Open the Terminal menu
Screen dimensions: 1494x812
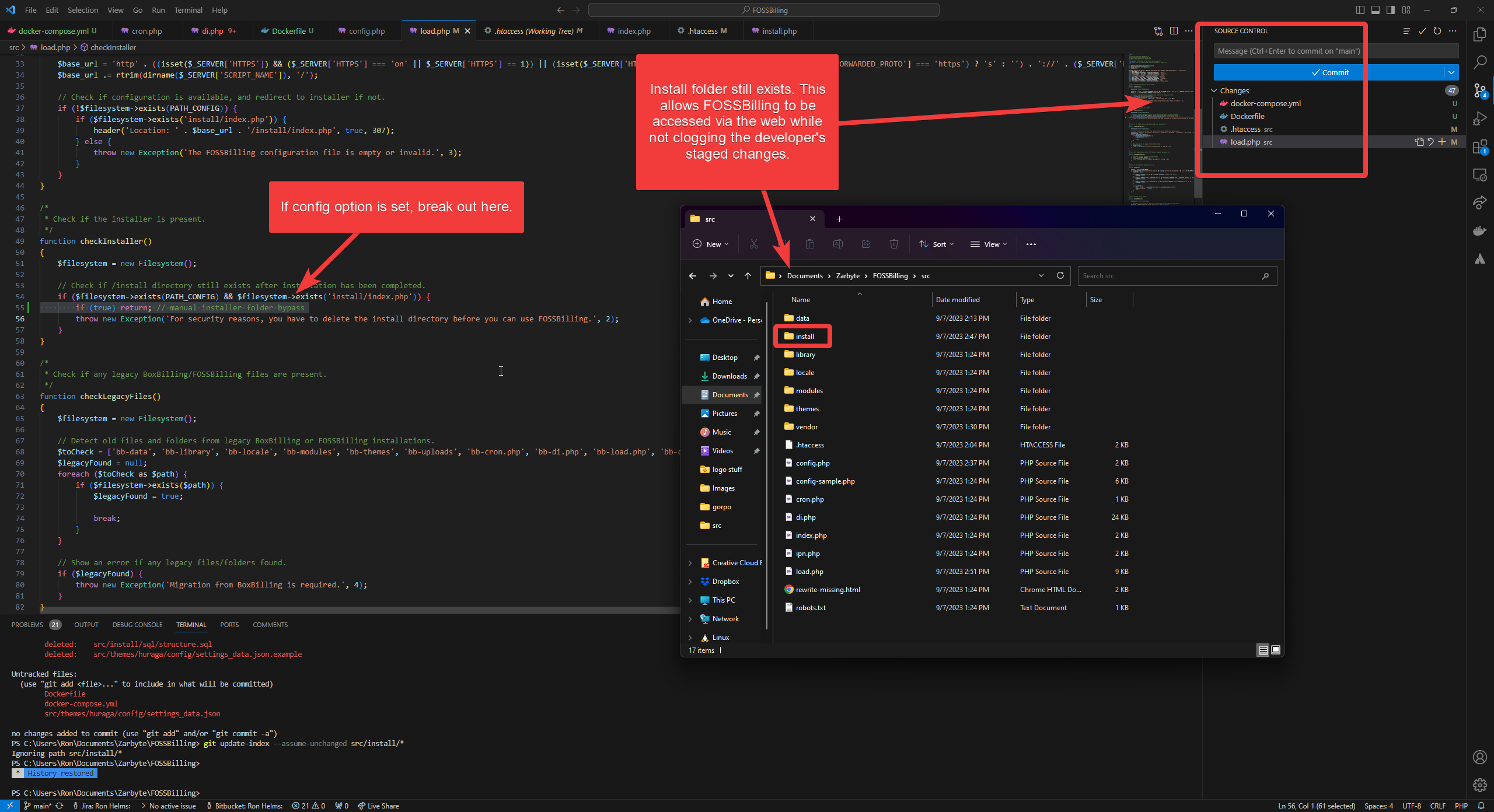pos(188,10)
